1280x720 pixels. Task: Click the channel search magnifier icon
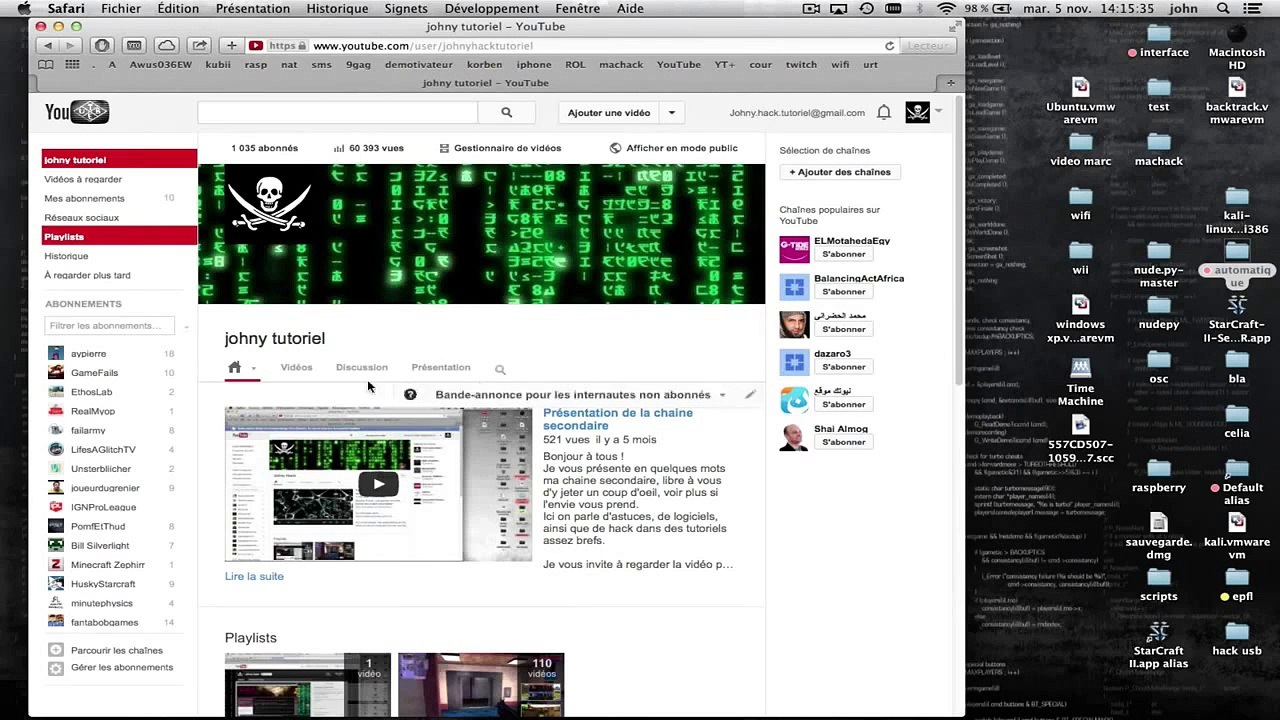500,369
